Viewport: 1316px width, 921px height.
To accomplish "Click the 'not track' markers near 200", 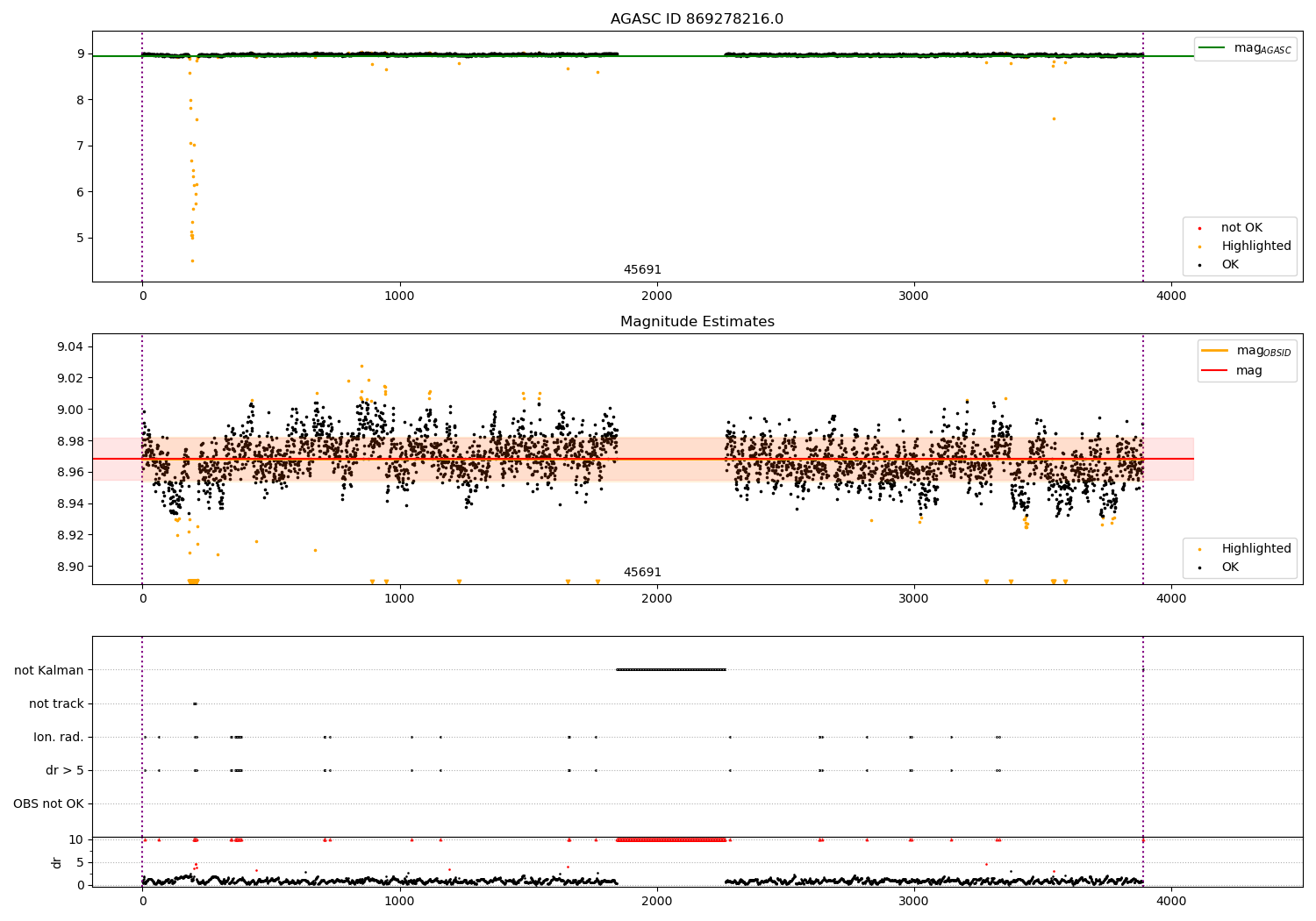I will click(195, 703).
